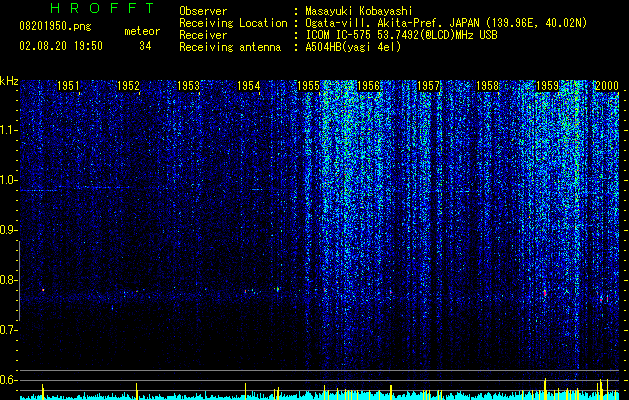Image resolution: width=629 pixels, height=400 pixels.
Task: Click the 1952 time marker
Action: pyautogui.click(x=128, y=85)
